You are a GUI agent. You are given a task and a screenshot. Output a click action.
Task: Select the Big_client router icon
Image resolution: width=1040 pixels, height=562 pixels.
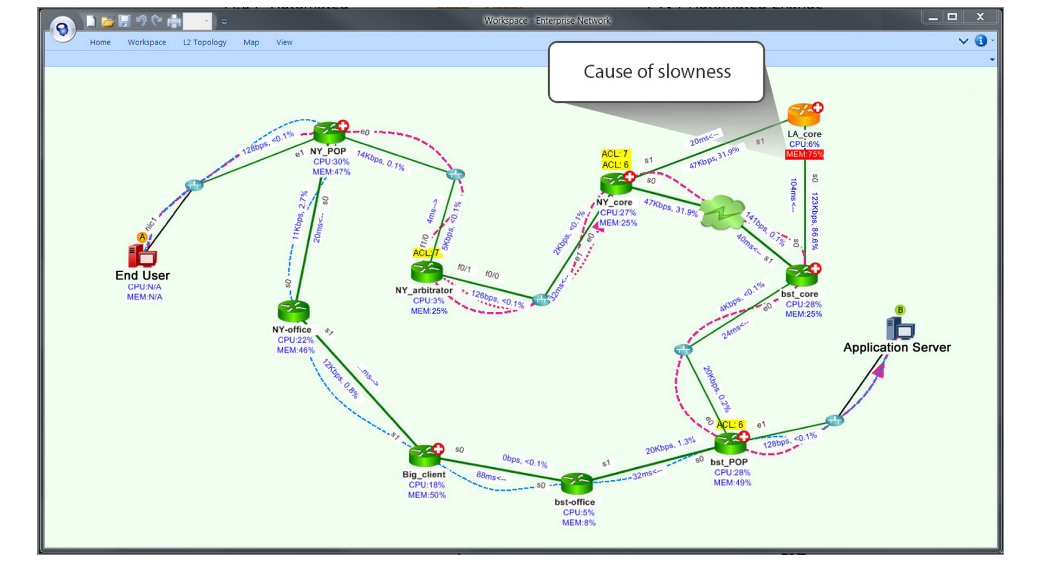(424, 456)
